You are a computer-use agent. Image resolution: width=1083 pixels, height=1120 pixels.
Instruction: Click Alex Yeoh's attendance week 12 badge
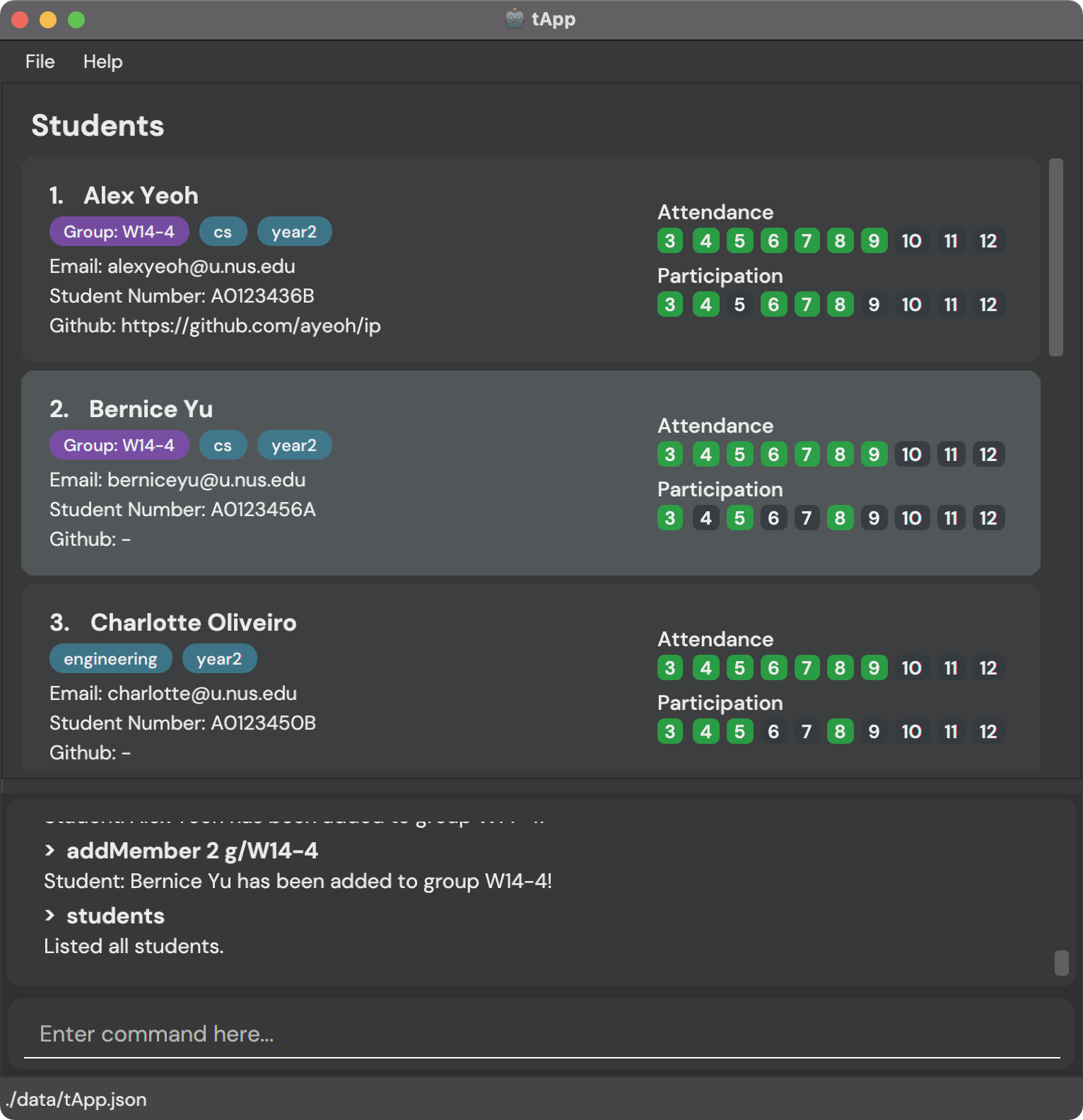coord(988,240)
